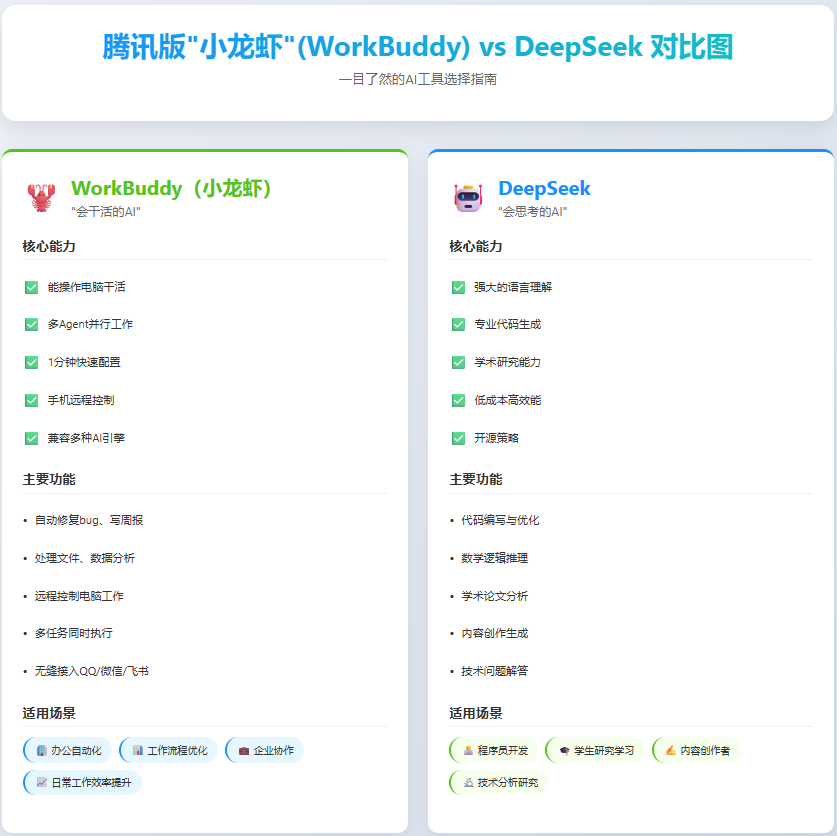The width and height of the screenshot is (837, 836).
Task: Click 核心能力 heading in WorkBuddy card
Action: [49, 246]
